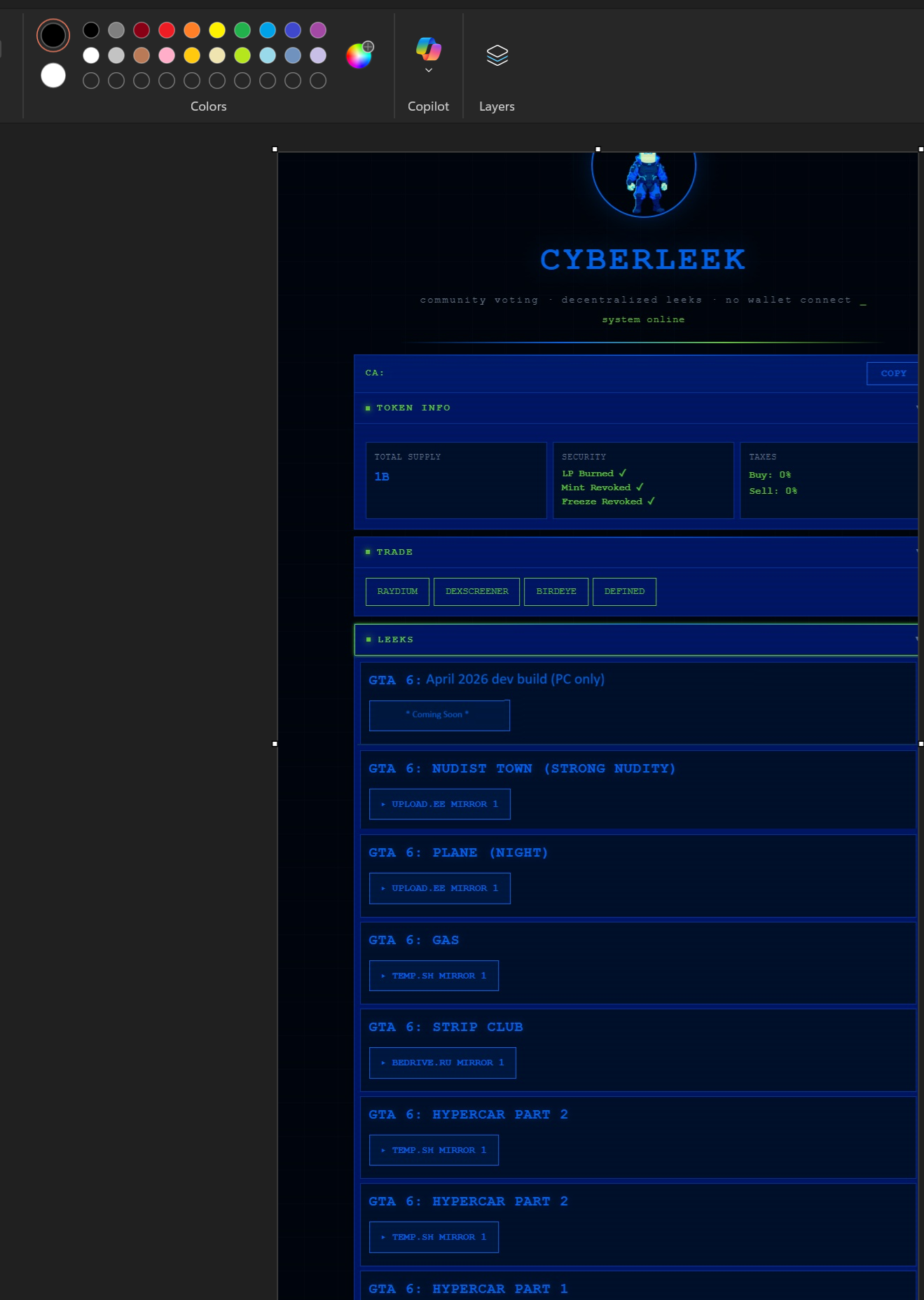Click the COPY button beside CA:
The height and width of the screenshot is (1300, 924).
pyautogui.click(x=892, y=373)
